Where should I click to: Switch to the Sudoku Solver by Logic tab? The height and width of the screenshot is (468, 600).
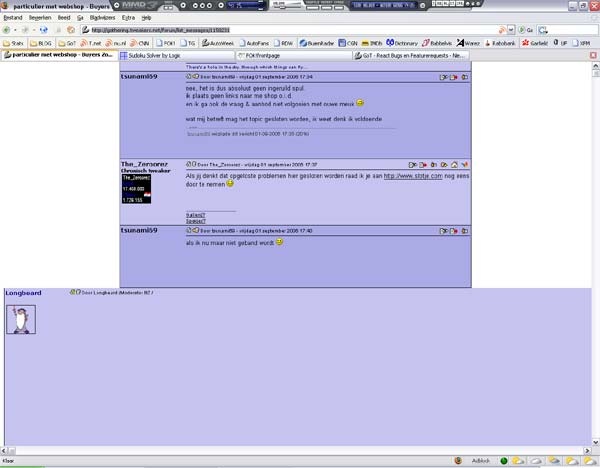click(x=177, y=55)
